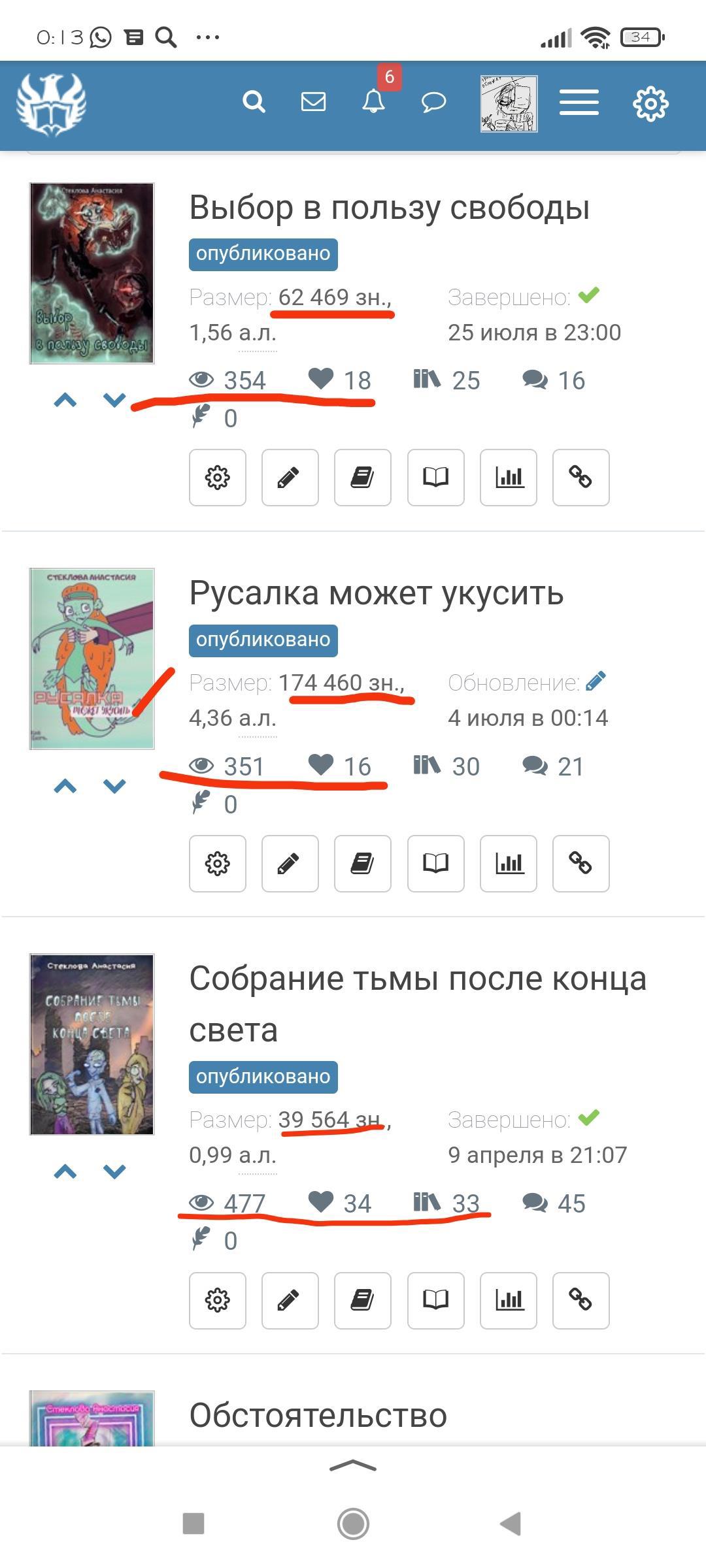The image size is (706, 1568).
Task: Open the reading view for Выбор в пользу свободы
Action: point(435,478)
